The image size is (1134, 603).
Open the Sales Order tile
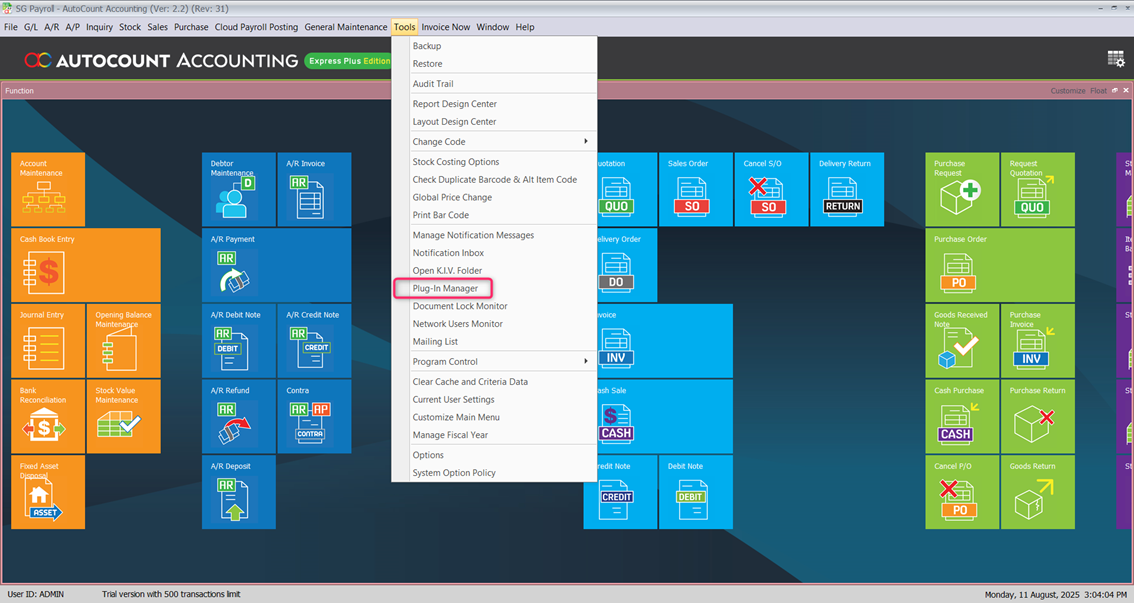pyautogui.click(x=695, y=189)
